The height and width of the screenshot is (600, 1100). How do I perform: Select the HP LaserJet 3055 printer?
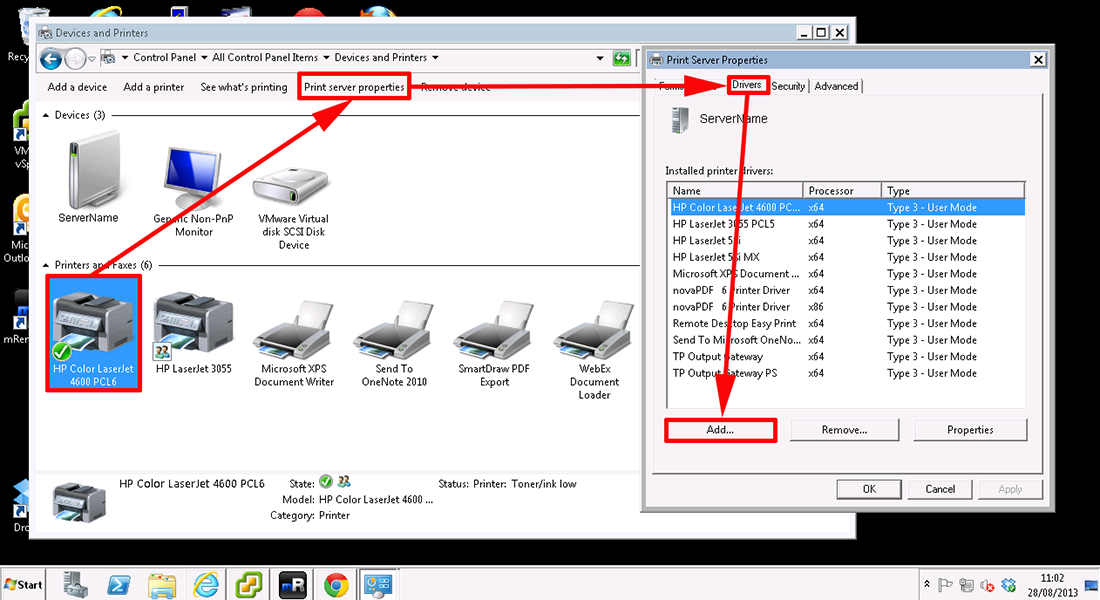coord(194,333)
